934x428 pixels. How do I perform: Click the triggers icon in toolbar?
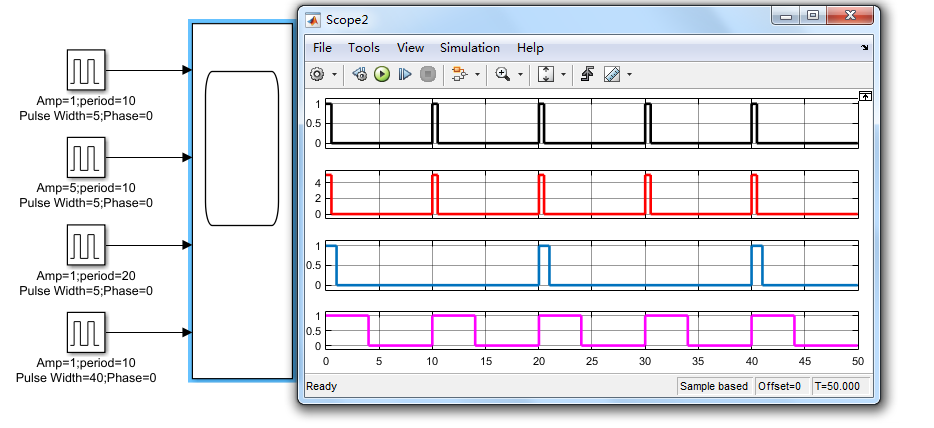click(x=587, y=74)
